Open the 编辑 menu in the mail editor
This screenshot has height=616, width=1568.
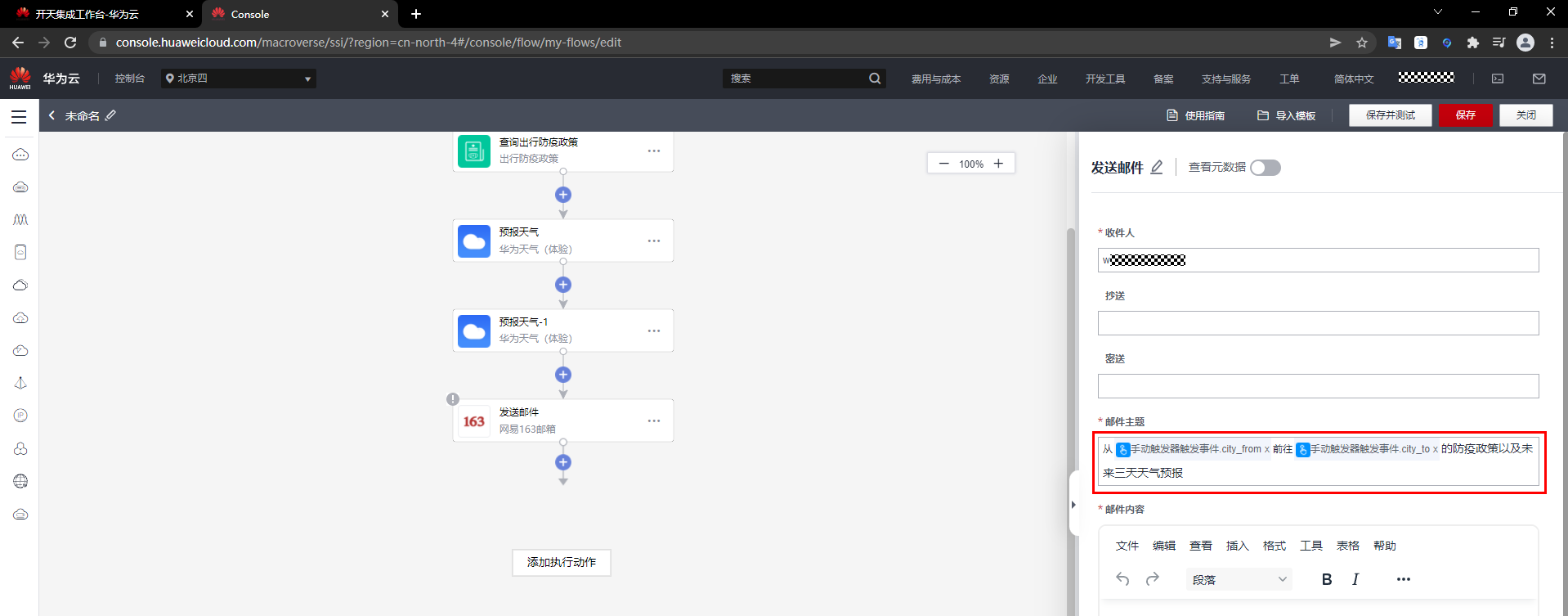[x=1164, y=546]
